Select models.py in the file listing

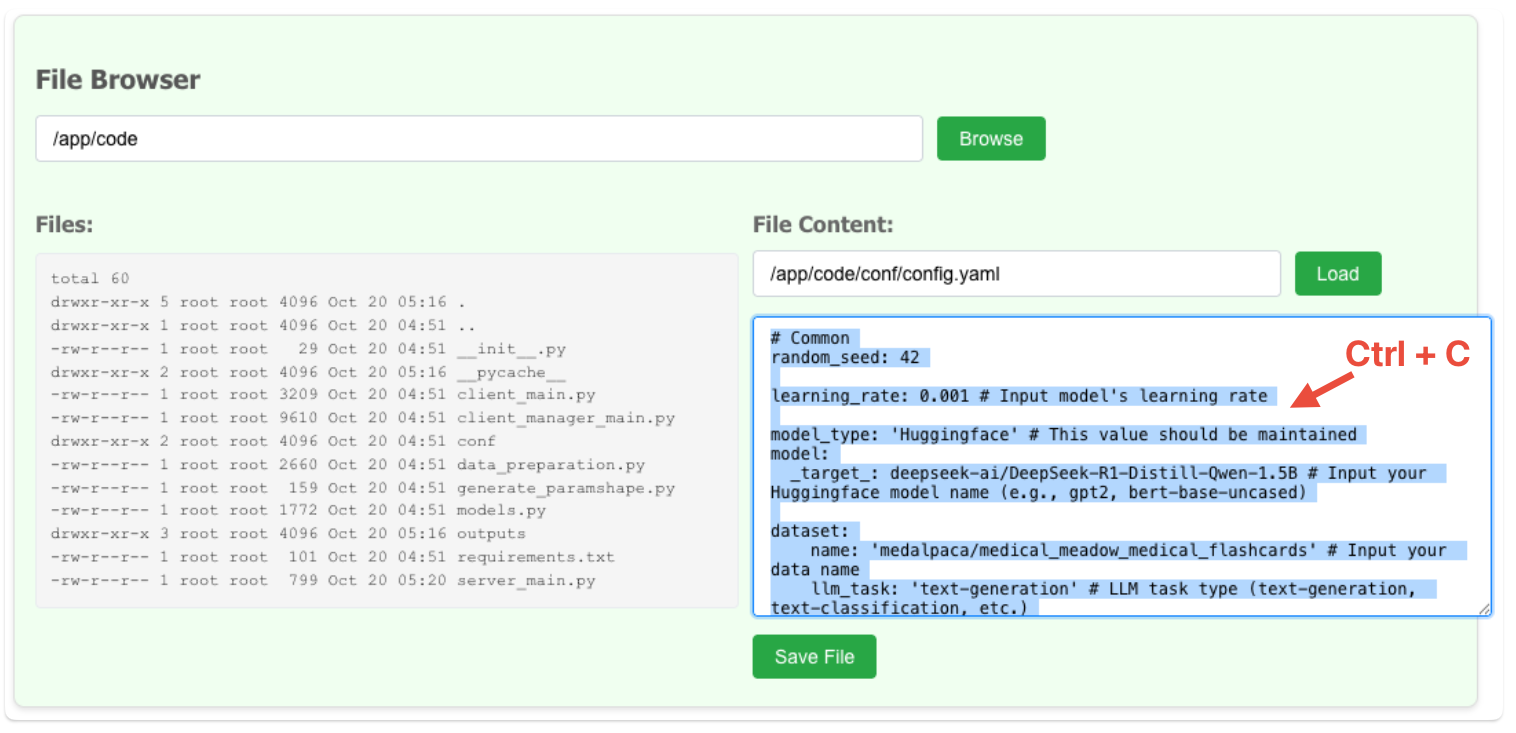coord(500,510)
